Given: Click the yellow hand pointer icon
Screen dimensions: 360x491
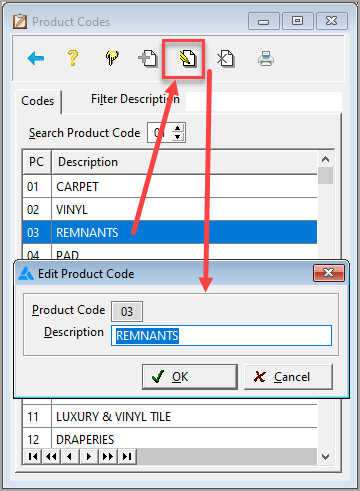Looking at the screenshot, I should coord(112,58).
